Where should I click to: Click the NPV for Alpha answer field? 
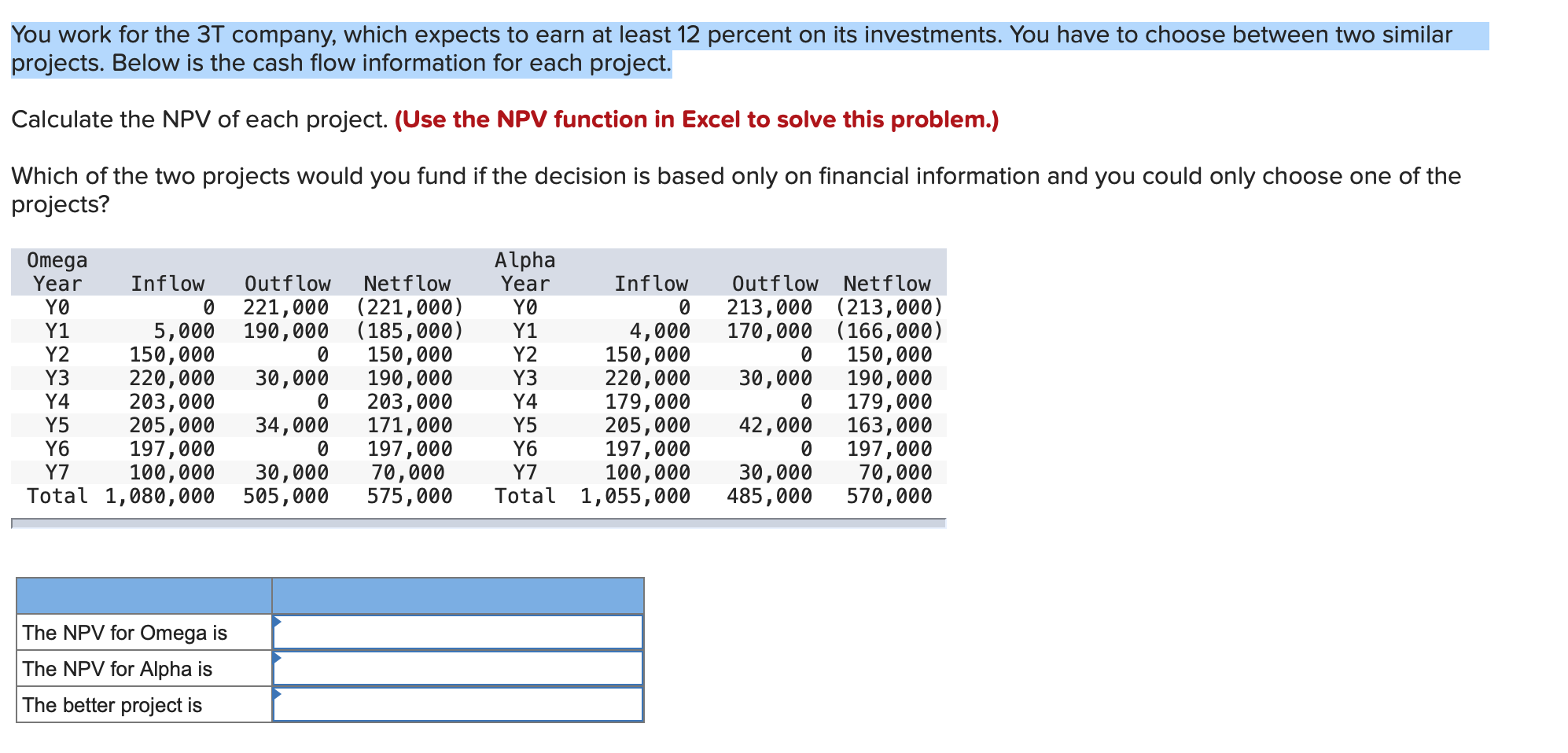click(x=458, y=668)
